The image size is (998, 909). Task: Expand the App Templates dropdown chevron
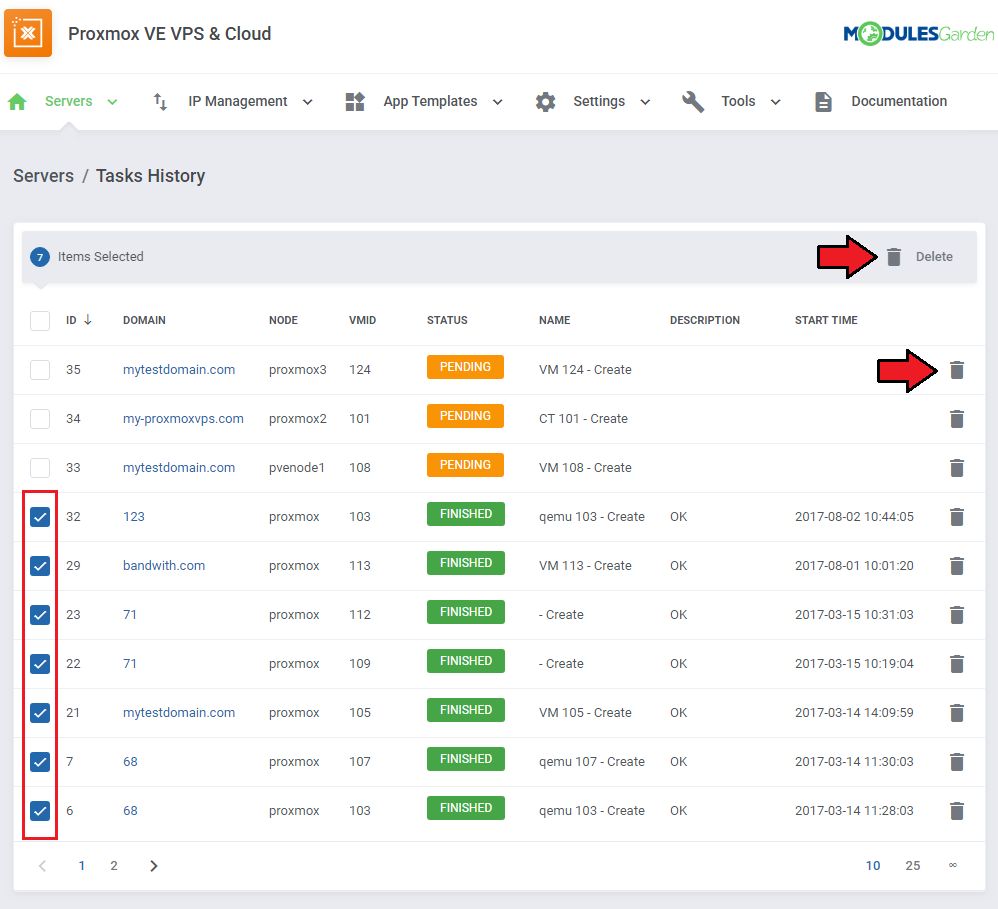(x=498, y=102)
